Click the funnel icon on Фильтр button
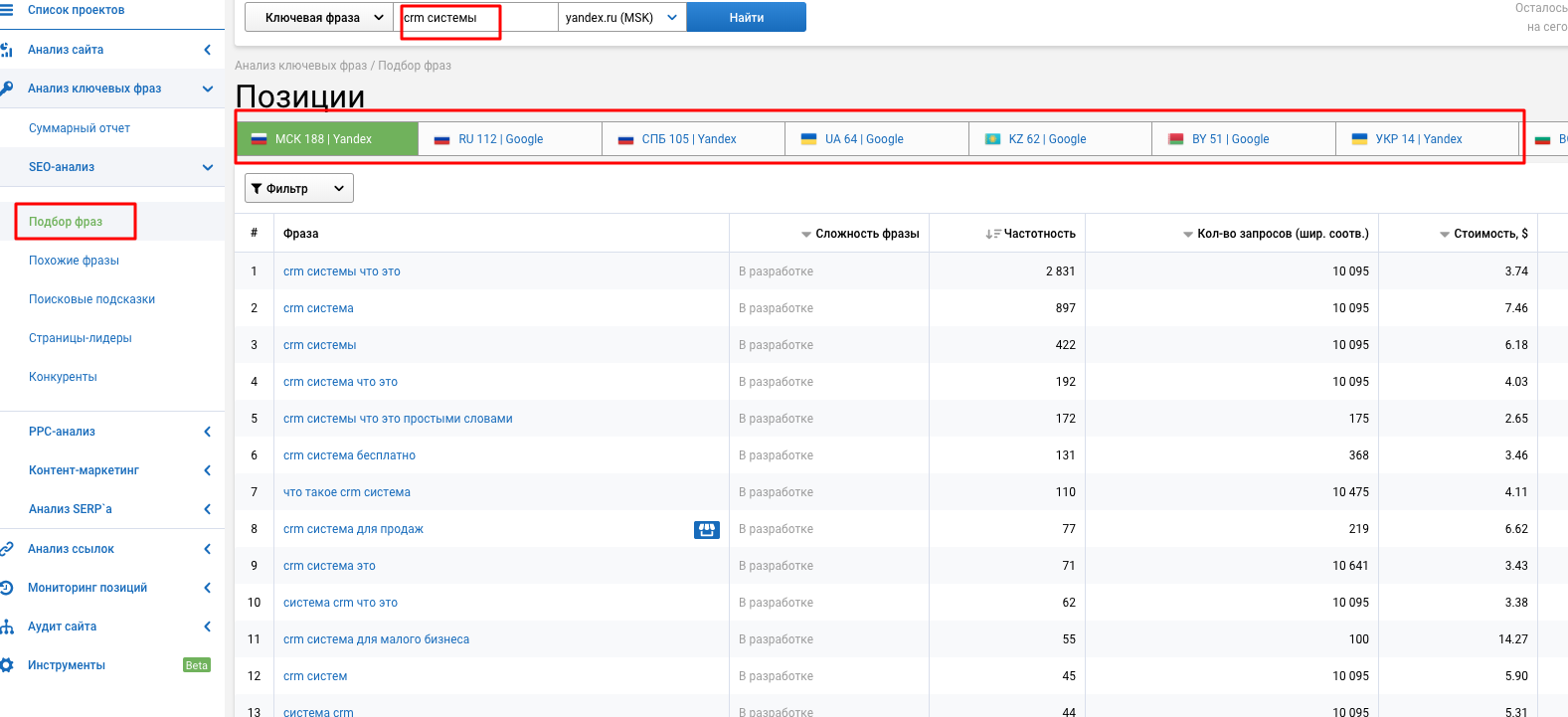This screenshot has width=1568, height=717. click(257, 189)
